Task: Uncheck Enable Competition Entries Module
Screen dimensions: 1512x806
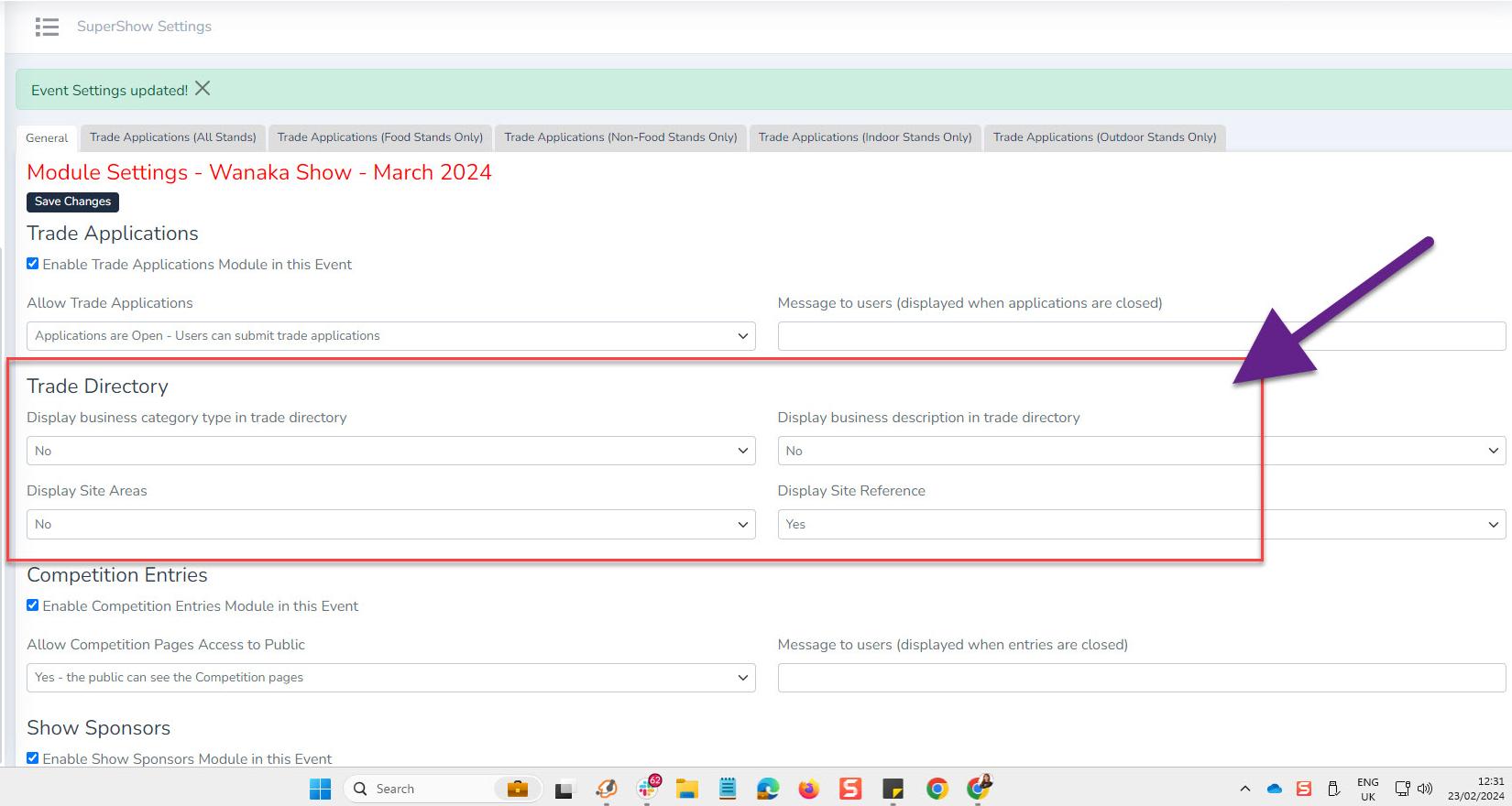Action: (x=33, y=605)
